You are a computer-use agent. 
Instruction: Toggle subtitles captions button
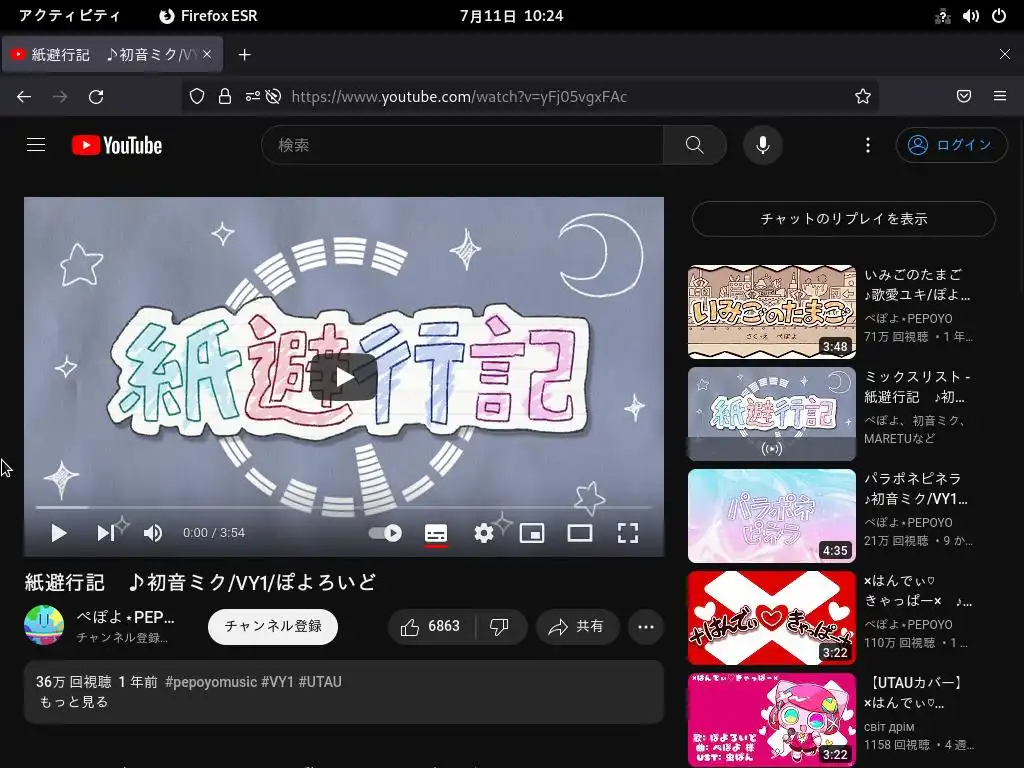coord(436,533)
